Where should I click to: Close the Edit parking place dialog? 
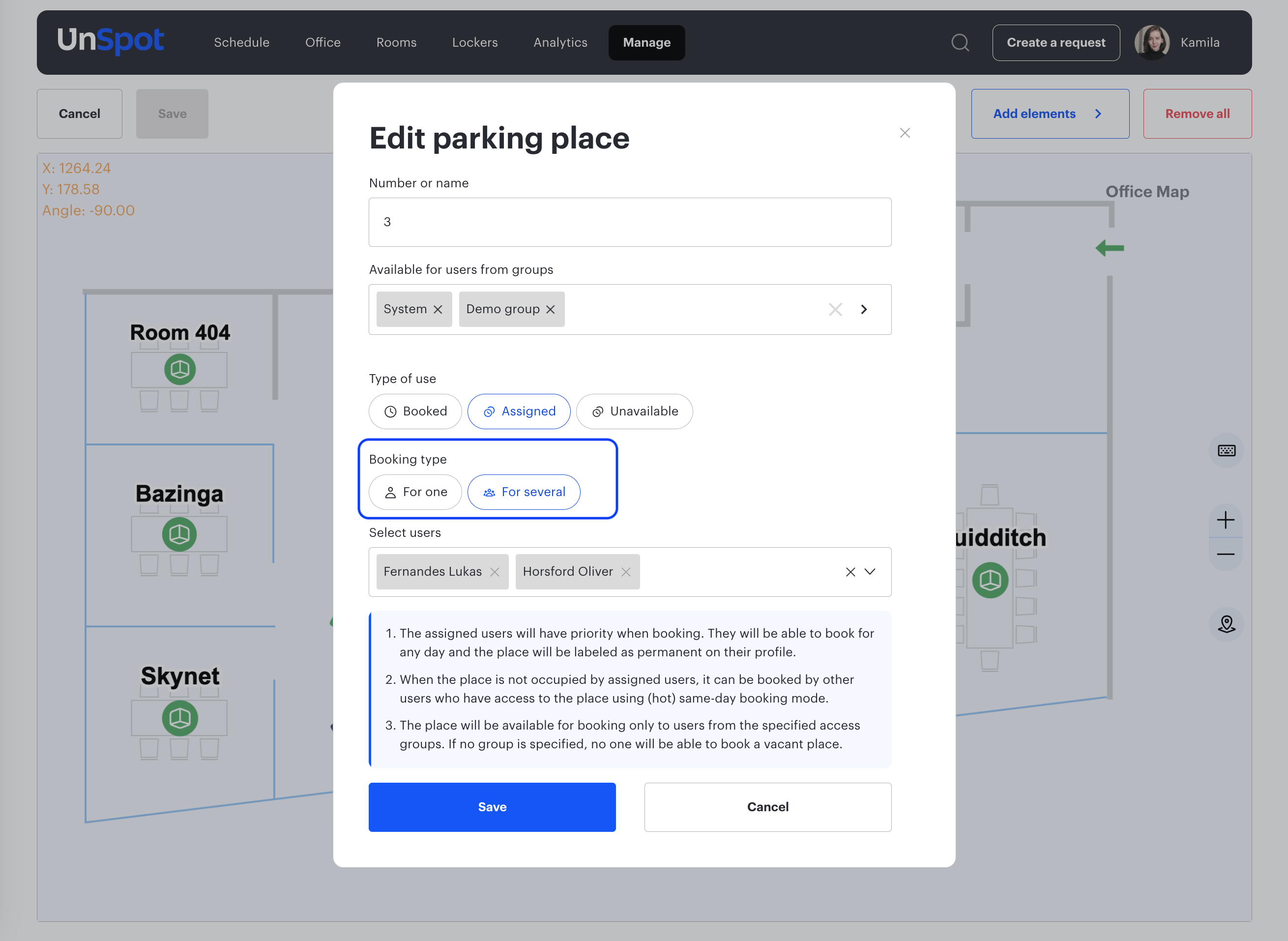(x=905, y=133)
